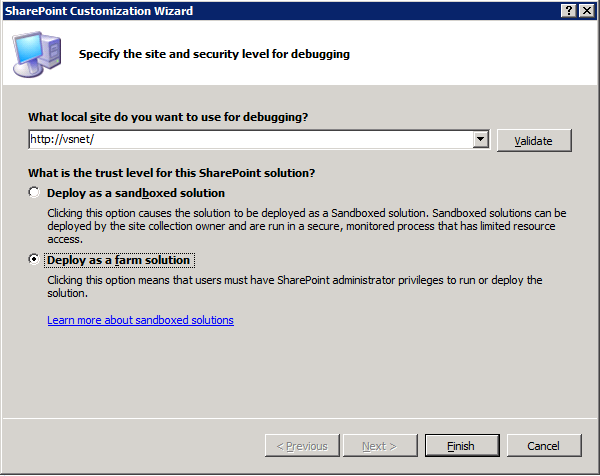Image resolution: width=600 pixels, height=476 pixels.
Task: Click inside the http://vsnet/ site field
Action: [x=251, y=139]
